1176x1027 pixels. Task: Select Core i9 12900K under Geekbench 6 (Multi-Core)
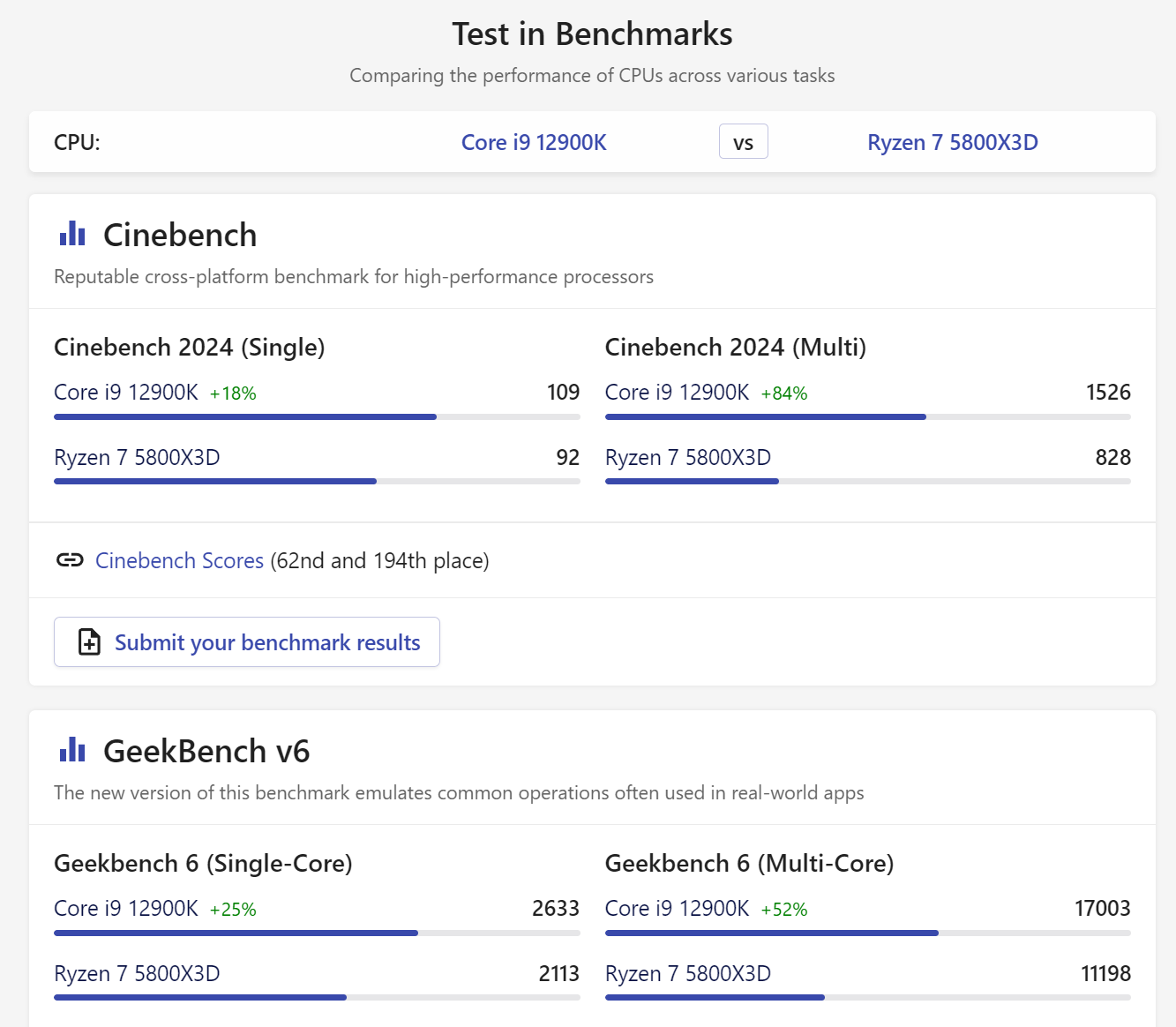[x=678, y=908]
